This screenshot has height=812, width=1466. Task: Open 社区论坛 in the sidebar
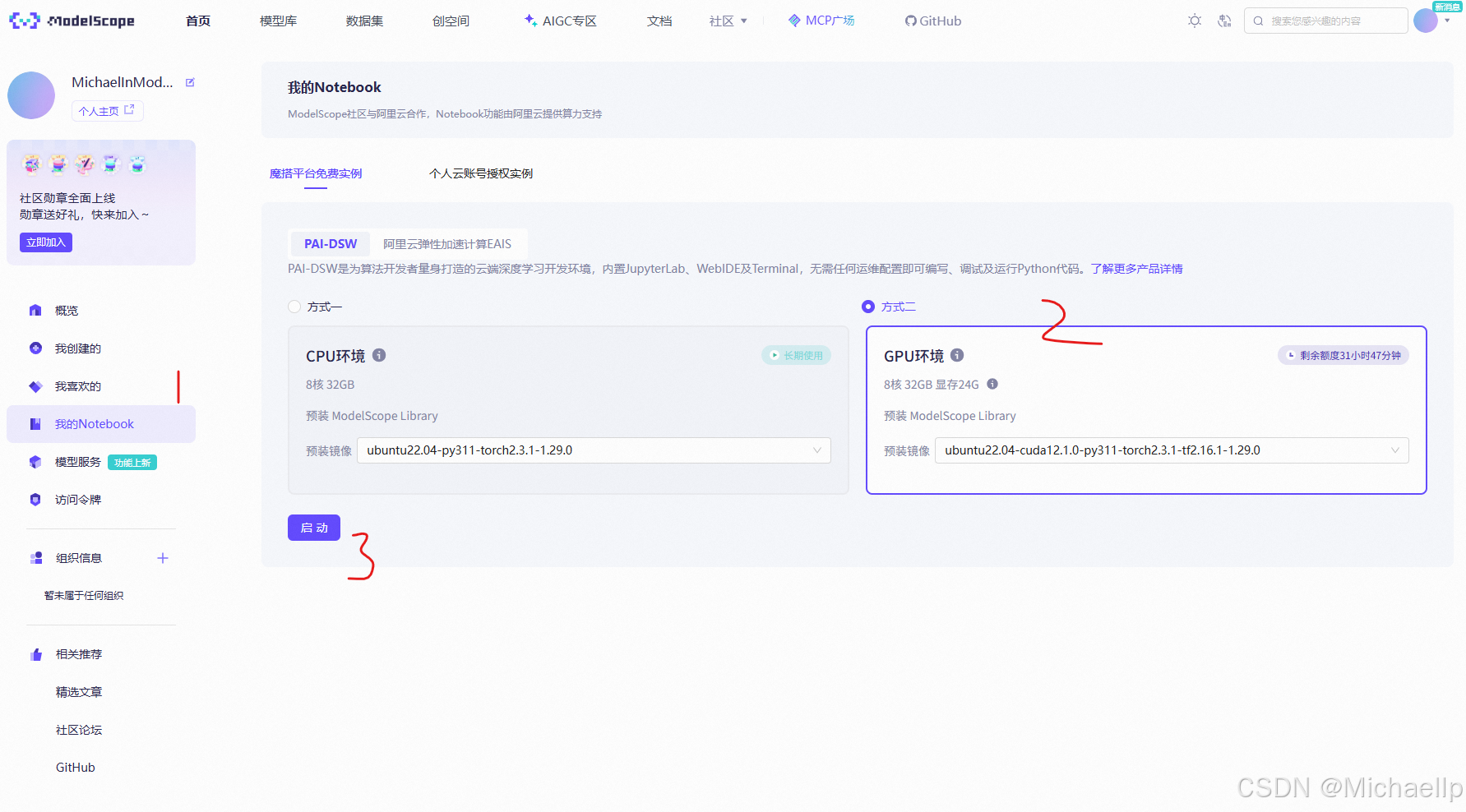tap(79, 730)
